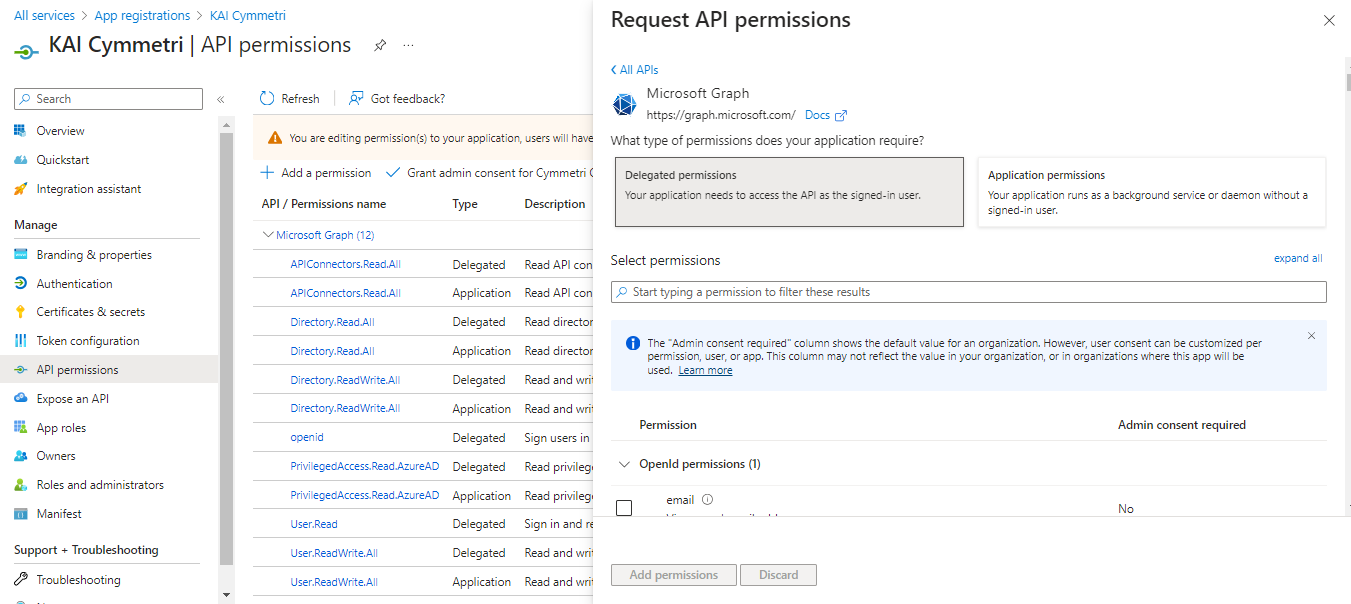Check the email permission checkbox

[624, 508]
